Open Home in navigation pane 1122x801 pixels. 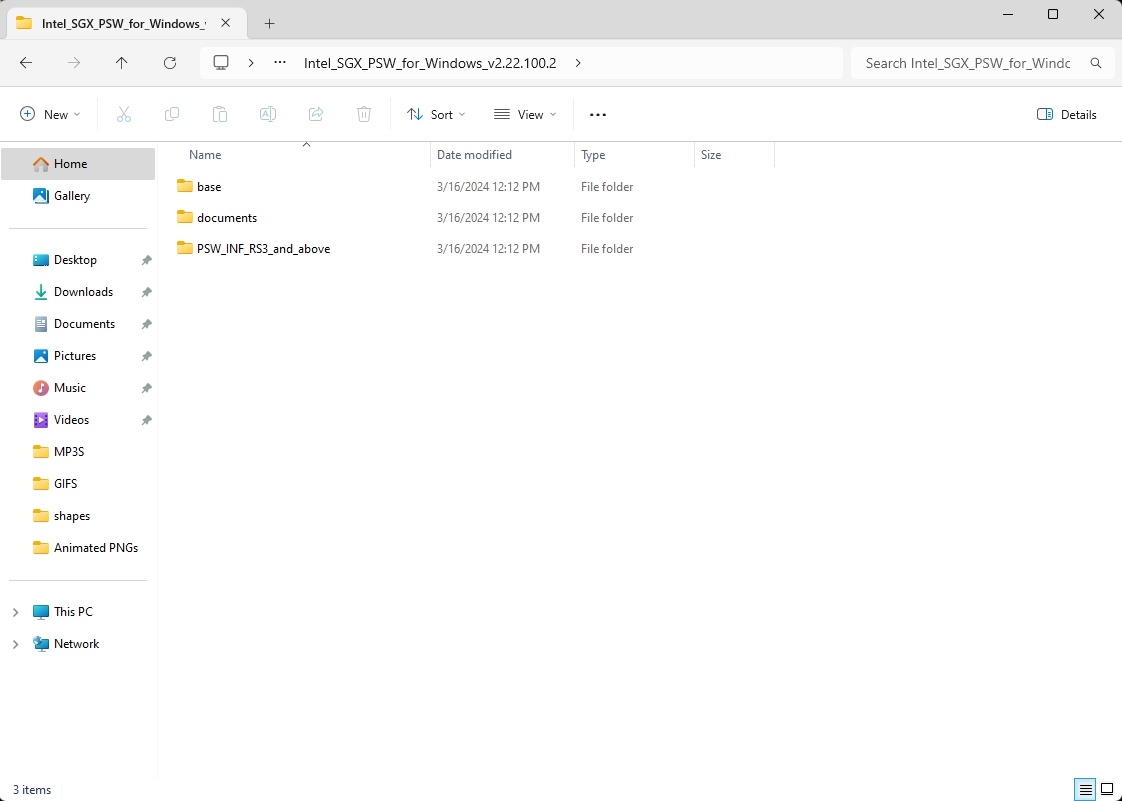coord(78,164)
